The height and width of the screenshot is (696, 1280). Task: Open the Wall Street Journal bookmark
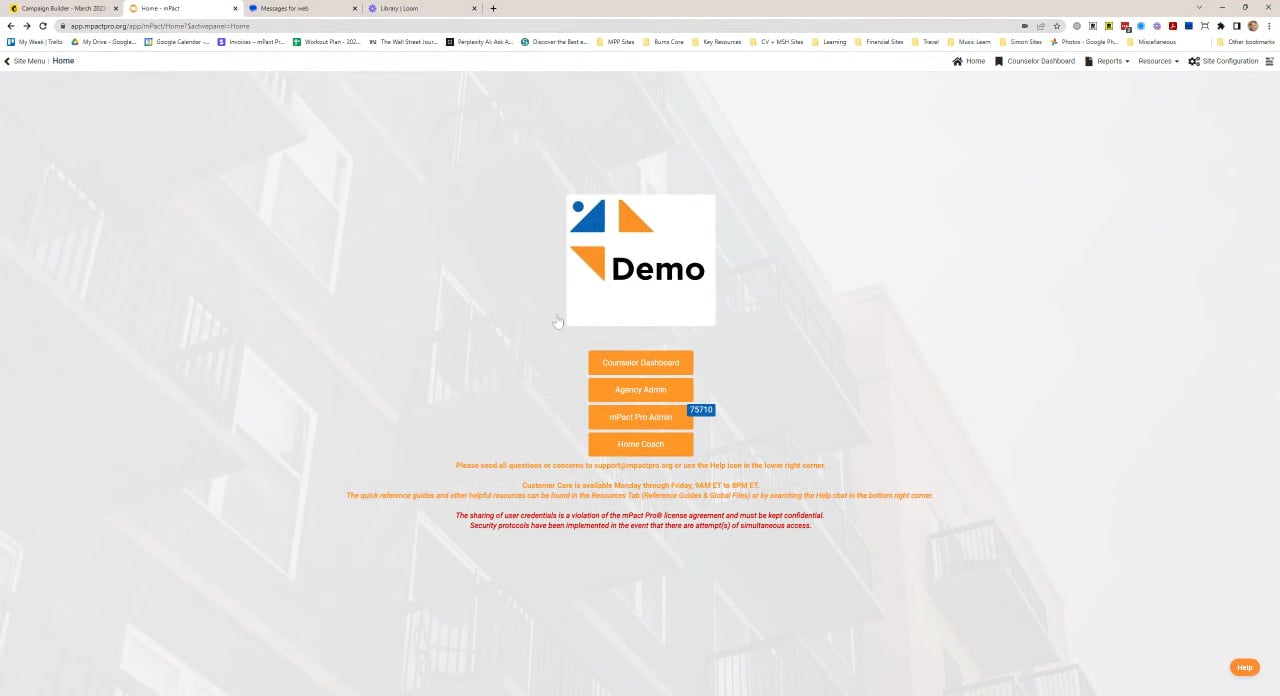(x=404, y=42)
